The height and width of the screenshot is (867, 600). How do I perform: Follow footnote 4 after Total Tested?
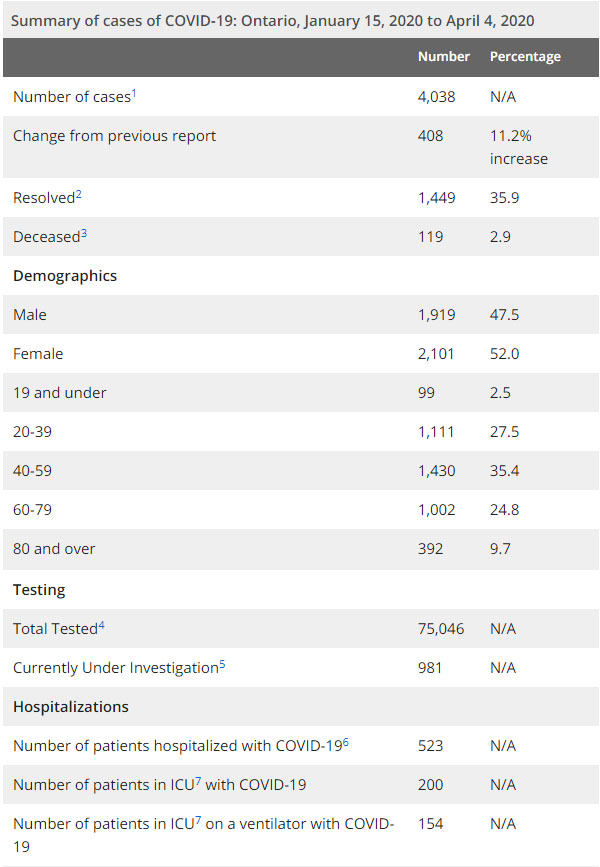coord(101,625)
